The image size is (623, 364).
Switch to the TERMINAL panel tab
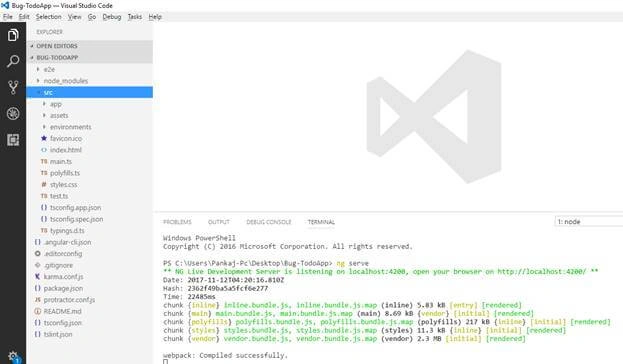pyautogui.click(x=321, y=222)
